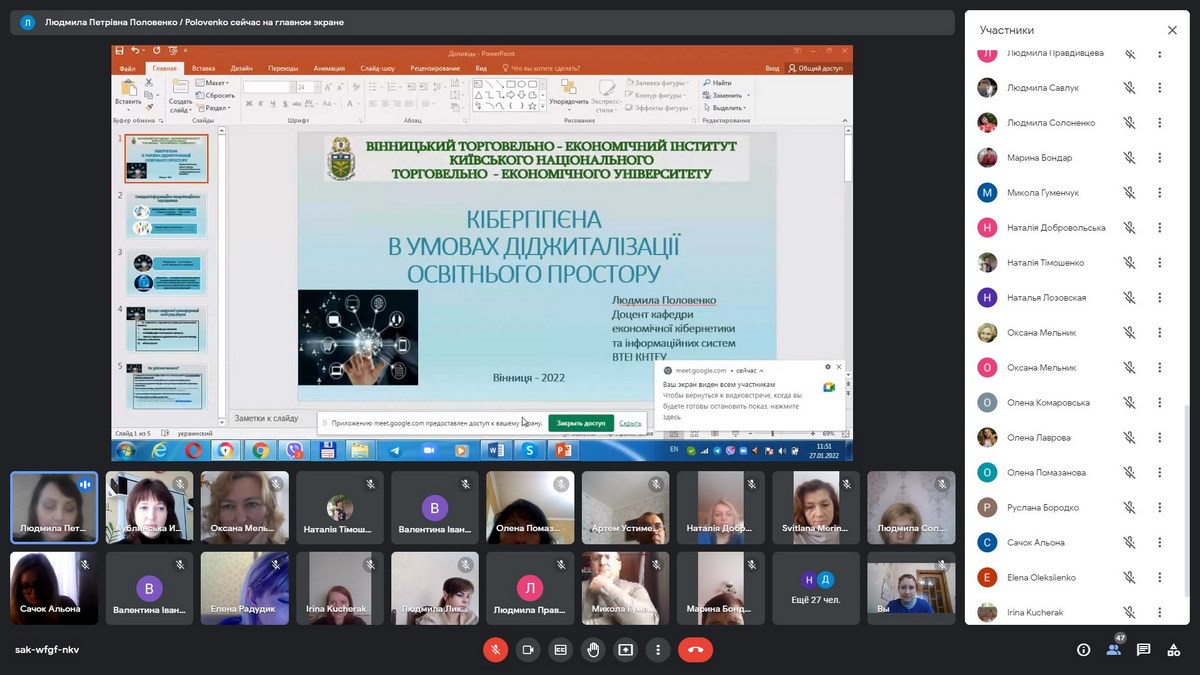Click the present screen icon
The image size is (1200, 675).
coord(626,650)
